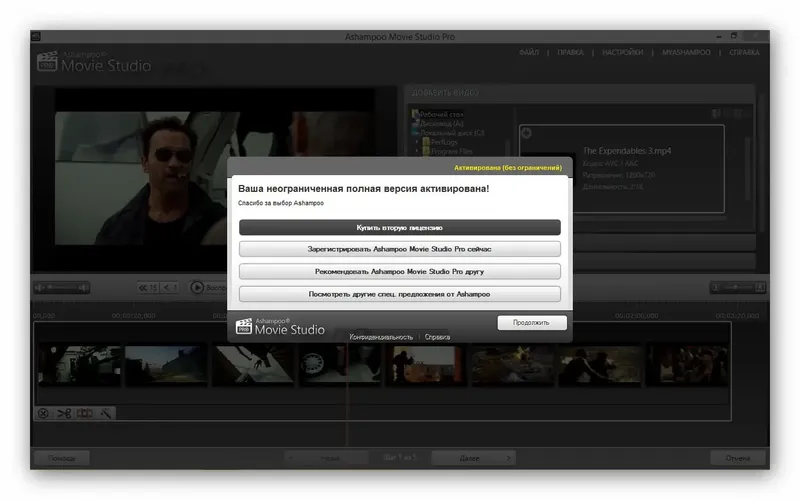Open the MYASHAMPOO menu
Image resolution: width=800 pixels, height=500 pixels.
tap(686, 53)
